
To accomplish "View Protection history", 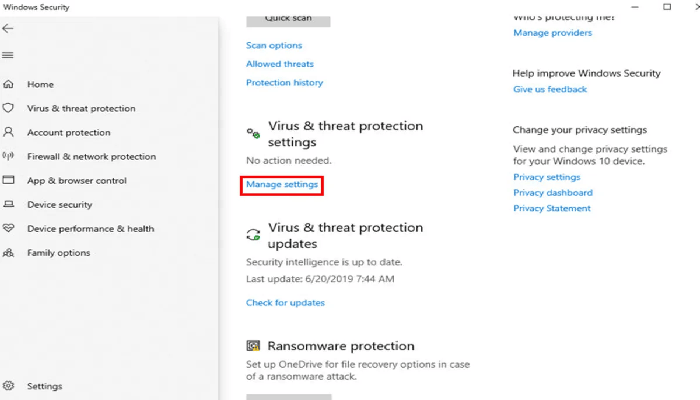I will point(284,83).
